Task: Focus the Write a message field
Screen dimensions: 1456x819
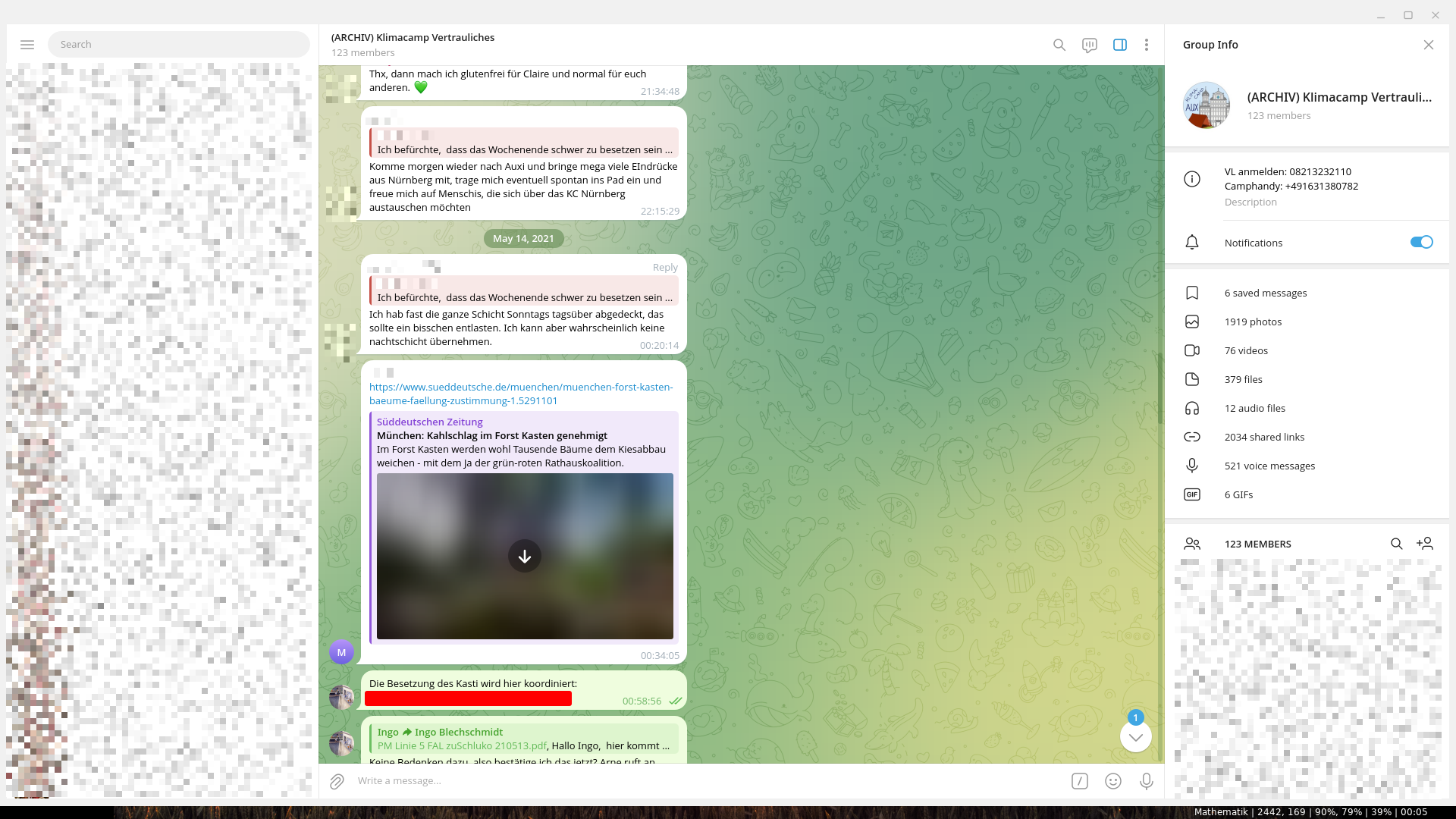Action: pyautogui.click(x=682, y=781)
